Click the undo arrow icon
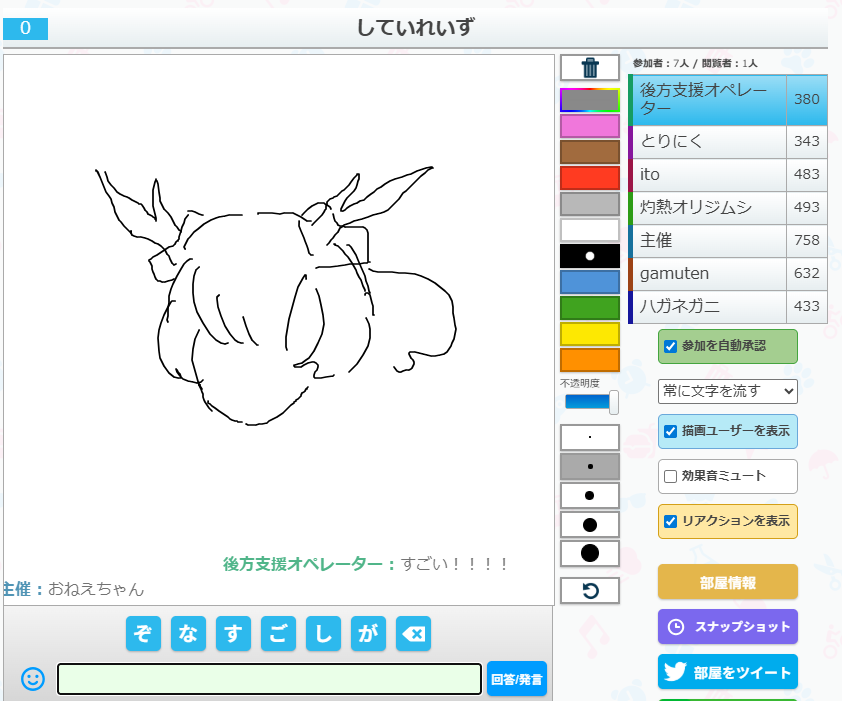This screenshot has height=701, width=842. (x=590, y=591)
